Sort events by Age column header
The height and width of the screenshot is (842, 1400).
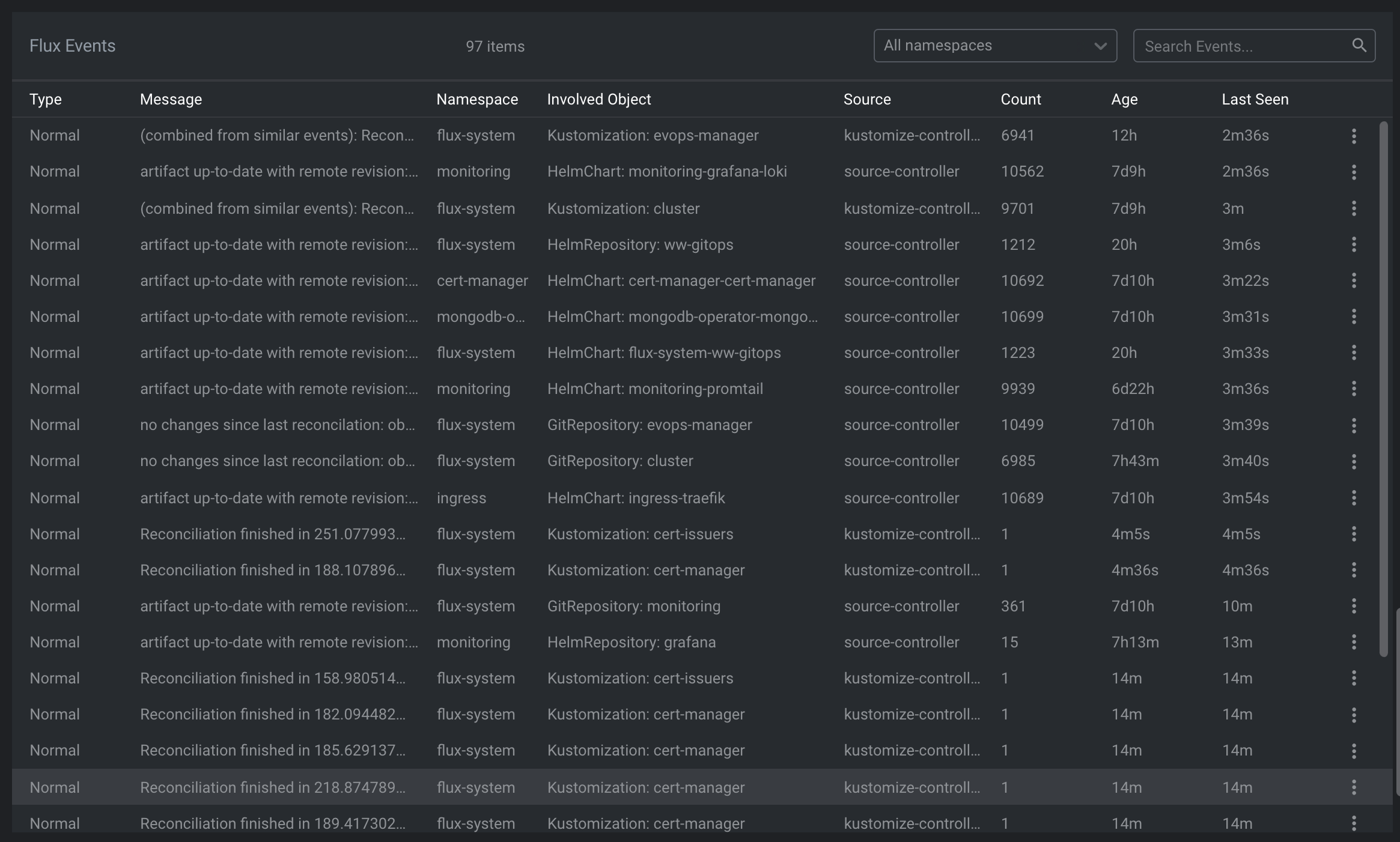pyautogui.click(x=1124, y=99)
